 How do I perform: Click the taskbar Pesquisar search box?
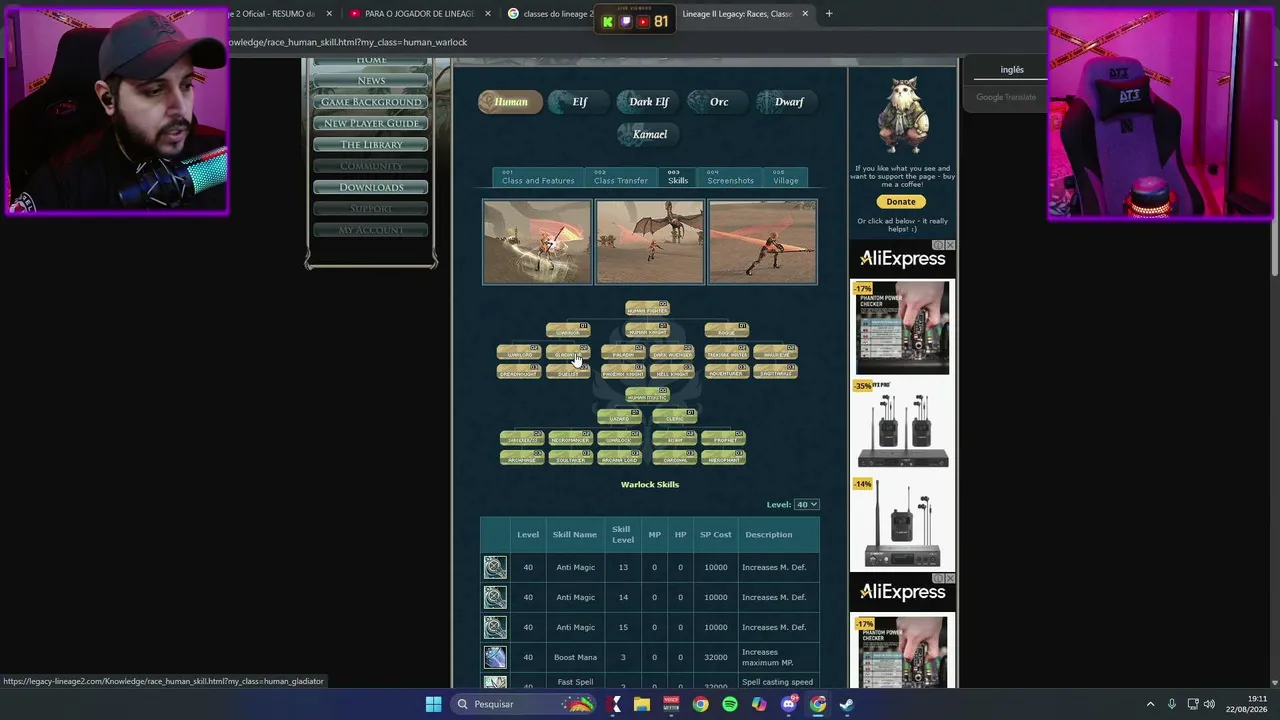pos(523,704)
